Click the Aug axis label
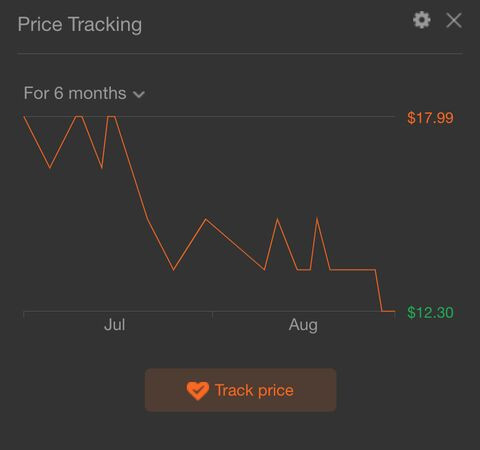Image resolution: width=480 pixels, height=450 pixels. 303,325
